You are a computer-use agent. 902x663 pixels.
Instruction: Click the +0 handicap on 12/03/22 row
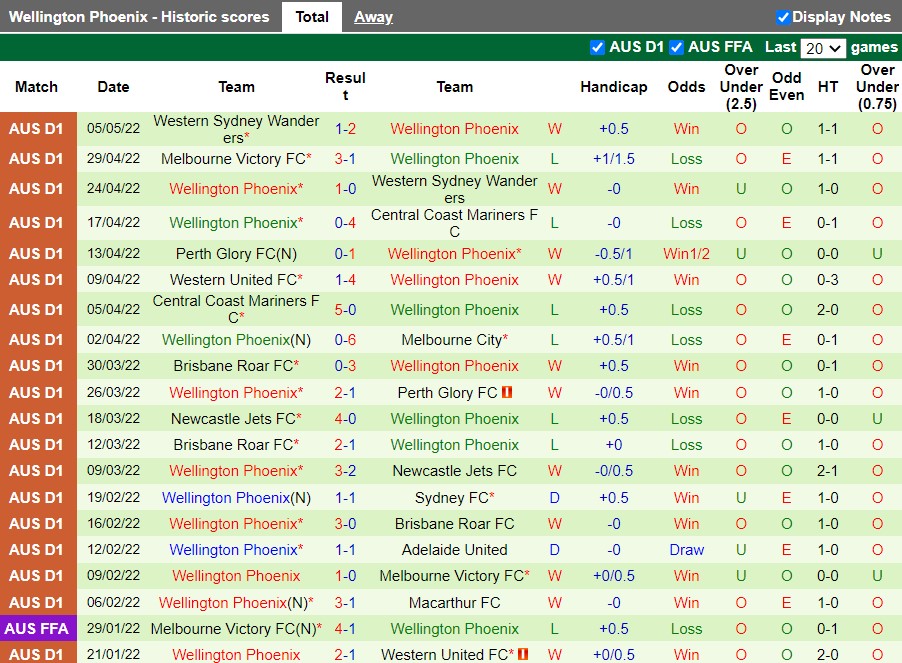tap(614, 444)
